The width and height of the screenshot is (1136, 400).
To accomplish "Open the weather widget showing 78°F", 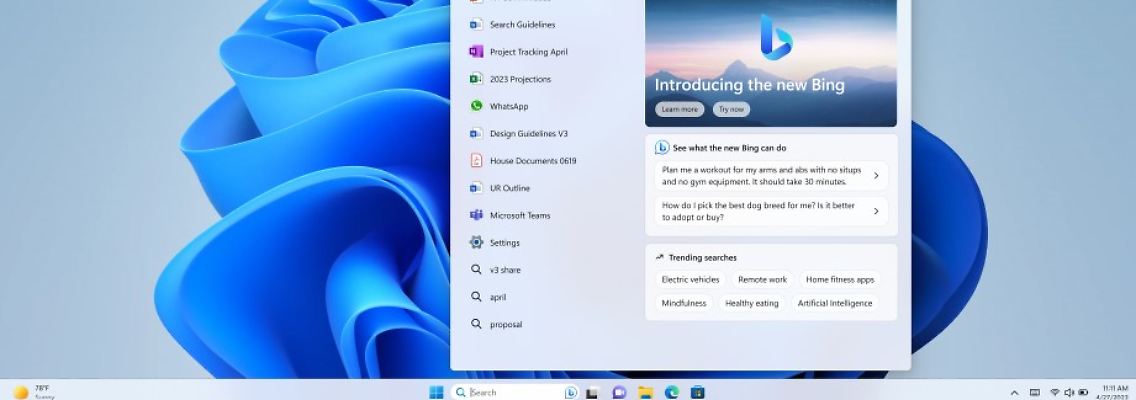I will pyautogui.click(x=33, y=392).
